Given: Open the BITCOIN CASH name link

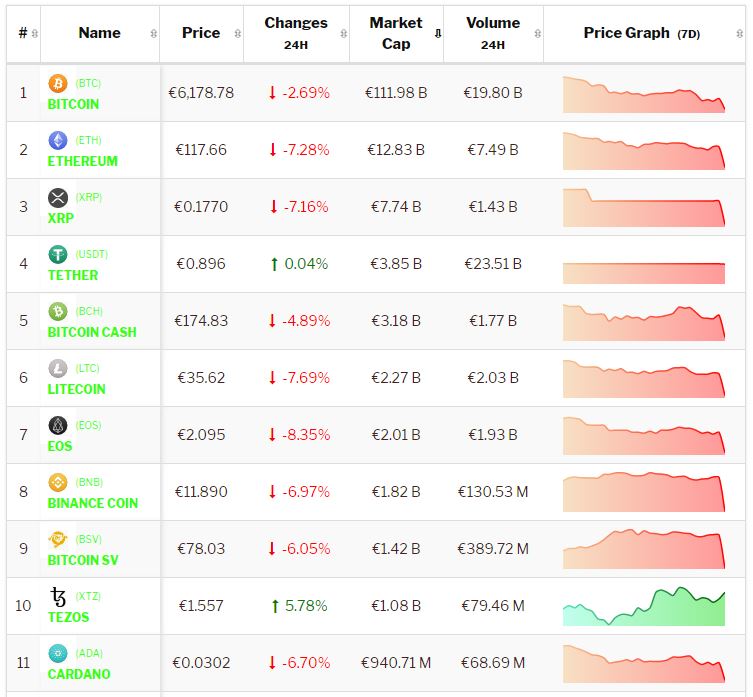Looking at the screenshot, I should (x=92, y=332).
